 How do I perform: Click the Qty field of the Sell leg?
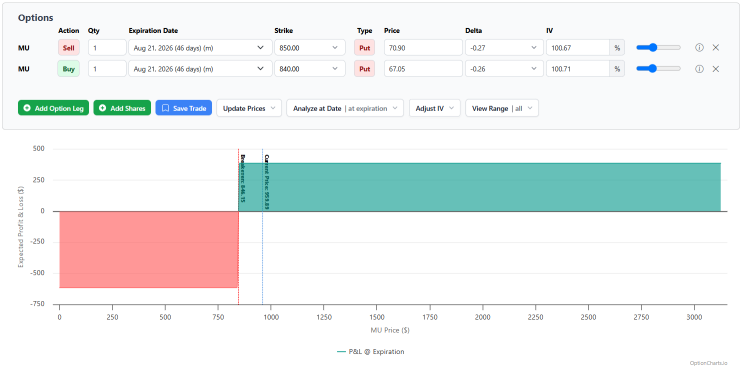pyautogui.click(x=107, y=47)
